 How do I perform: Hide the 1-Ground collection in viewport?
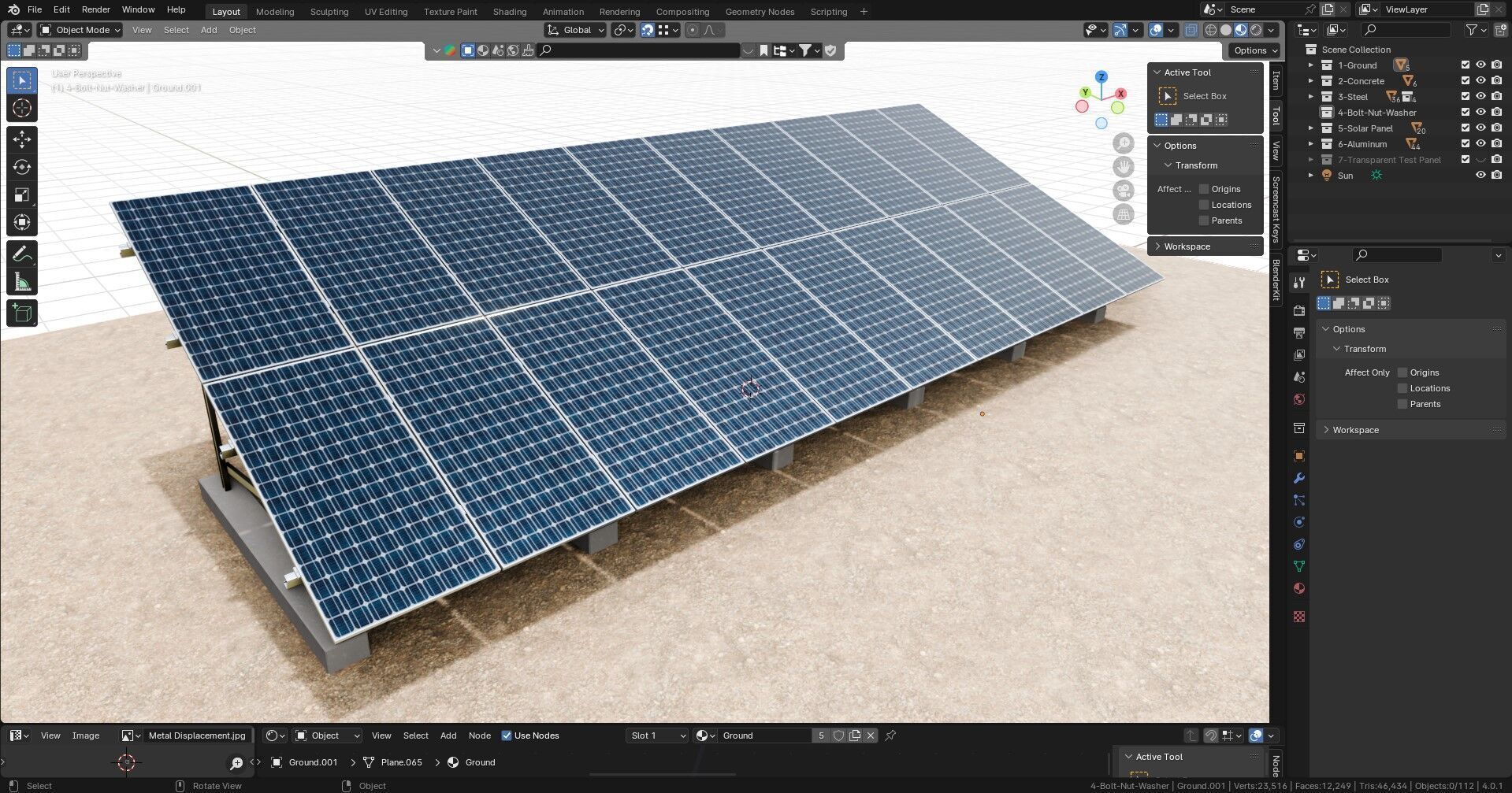pos(1480,65)
